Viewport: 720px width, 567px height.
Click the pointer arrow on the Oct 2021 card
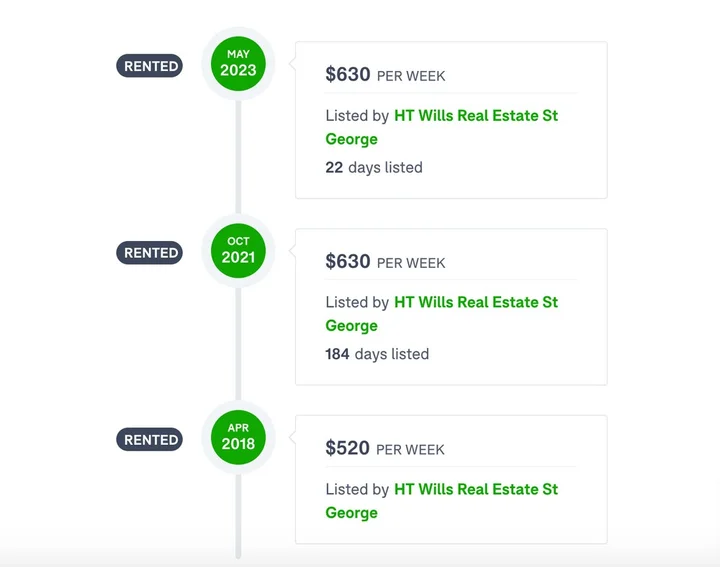pyautogui.click(x=292, y=252)
